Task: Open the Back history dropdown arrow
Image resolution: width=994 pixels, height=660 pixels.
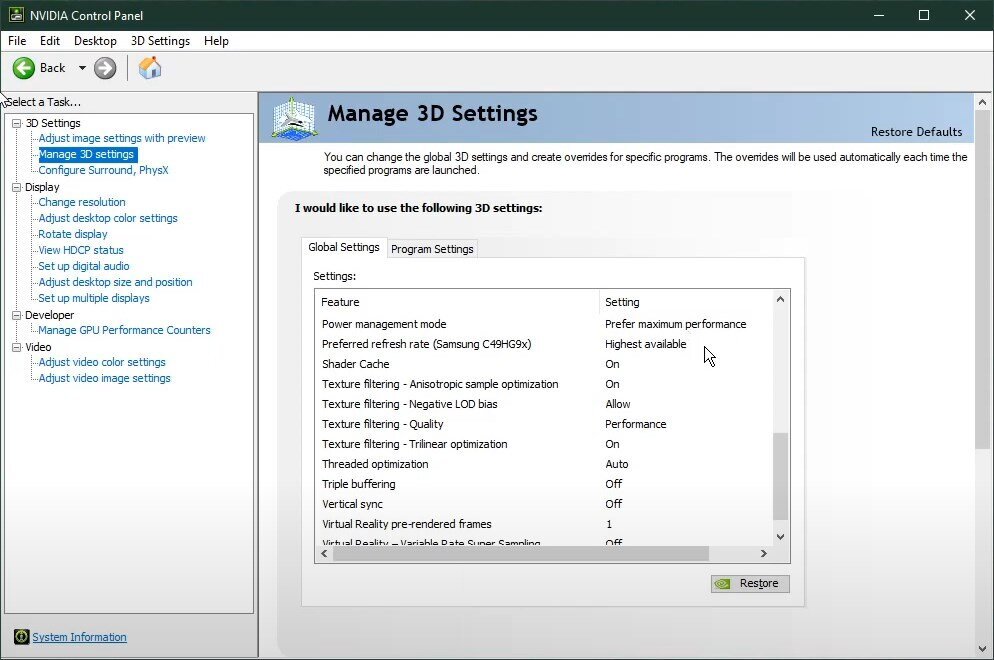Action: pyautogui.click(x=82, y=68)
